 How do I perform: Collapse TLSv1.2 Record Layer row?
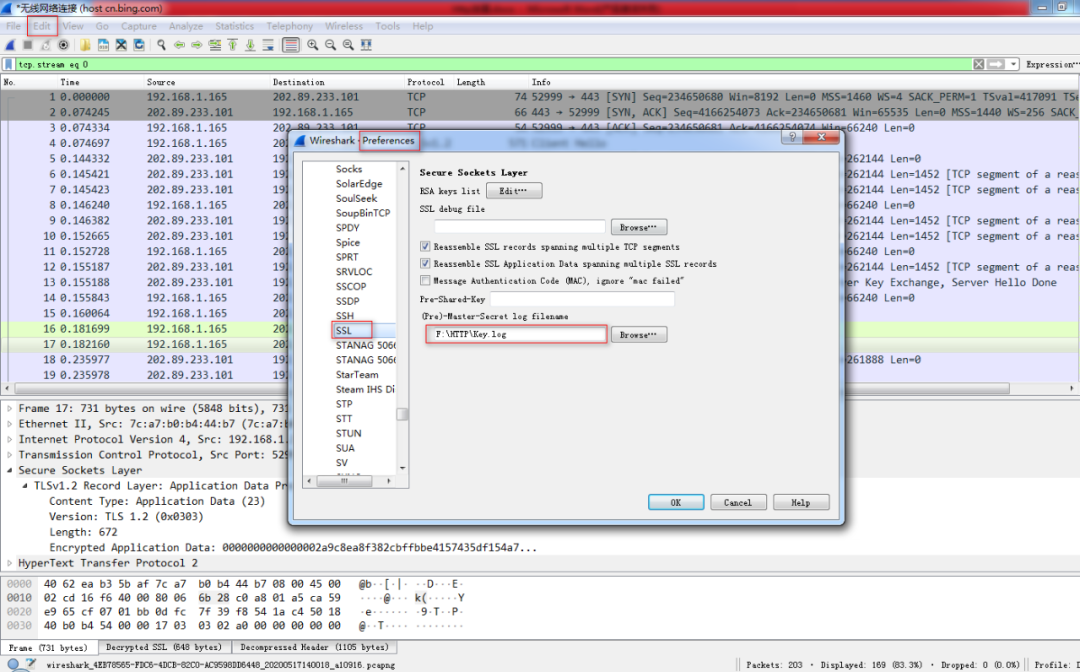click(25, 485)
